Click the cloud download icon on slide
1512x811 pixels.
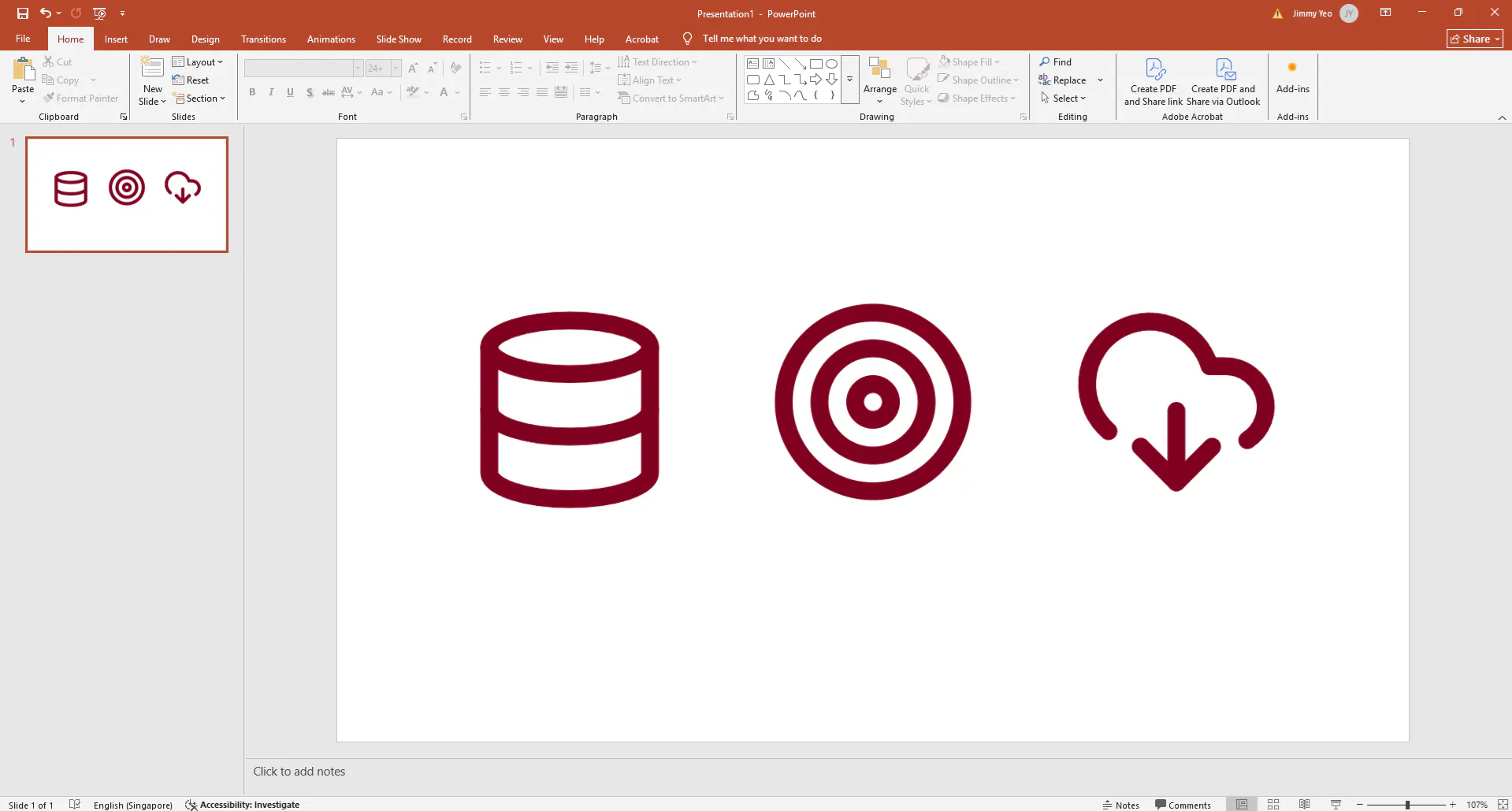coord(1176,402)
